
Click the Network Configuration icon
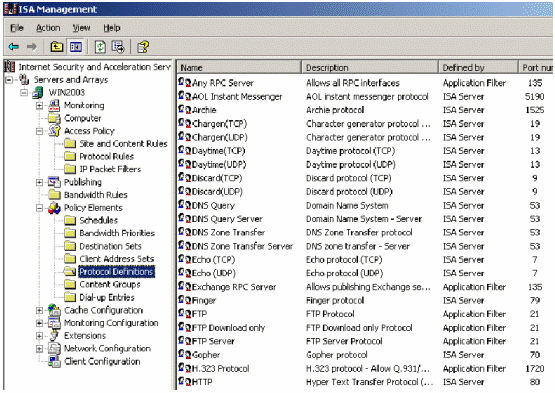click(x=54, y=348)
